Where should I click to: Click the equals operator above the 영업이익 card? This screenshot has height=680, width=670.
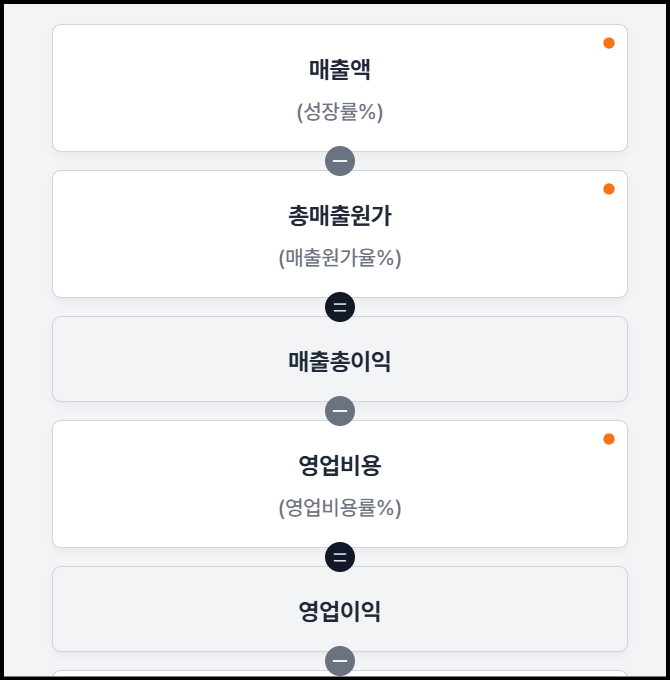340,557
